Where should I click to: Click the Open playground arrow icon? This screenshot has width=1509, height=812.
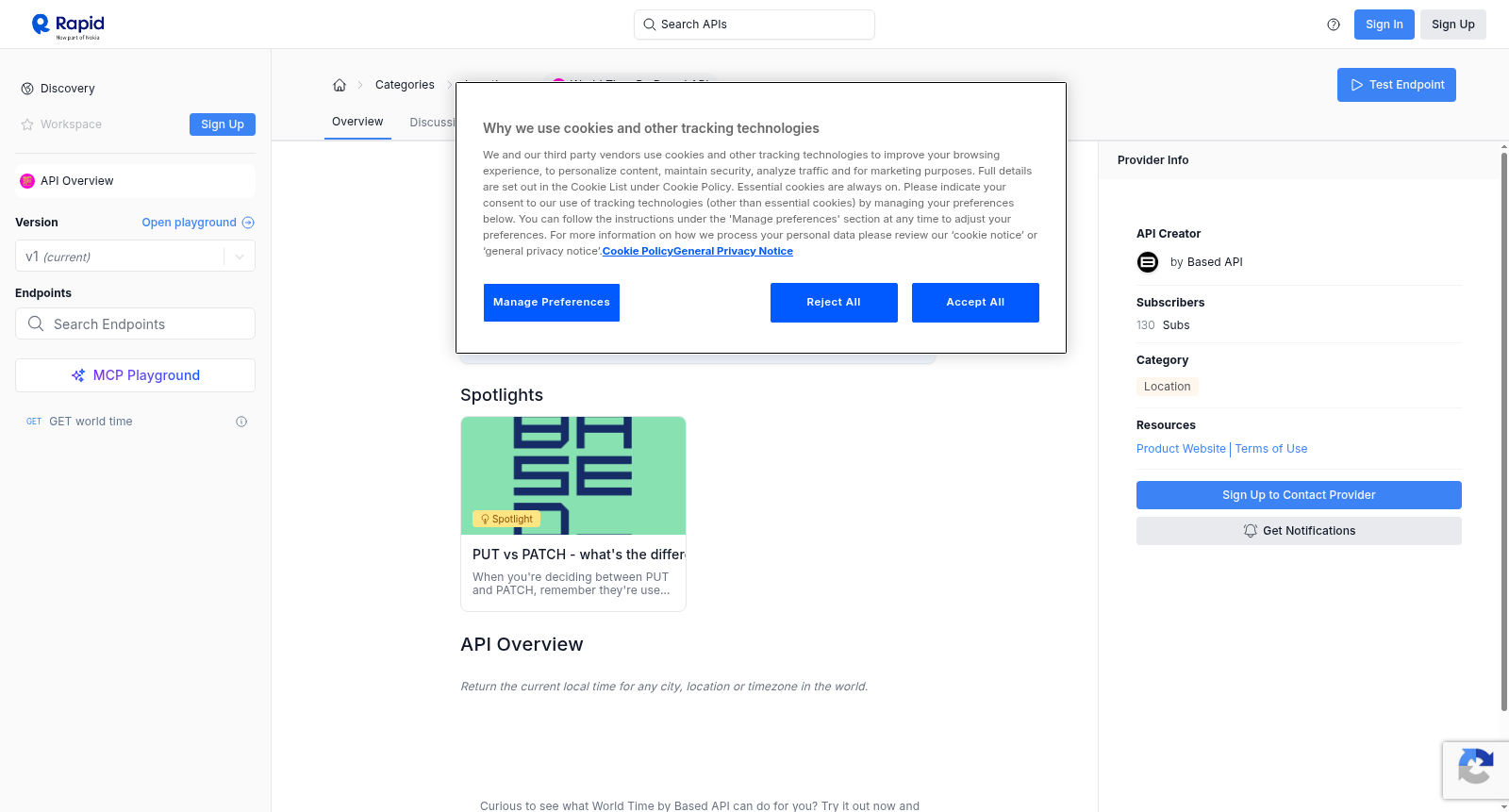coord(248,223)
